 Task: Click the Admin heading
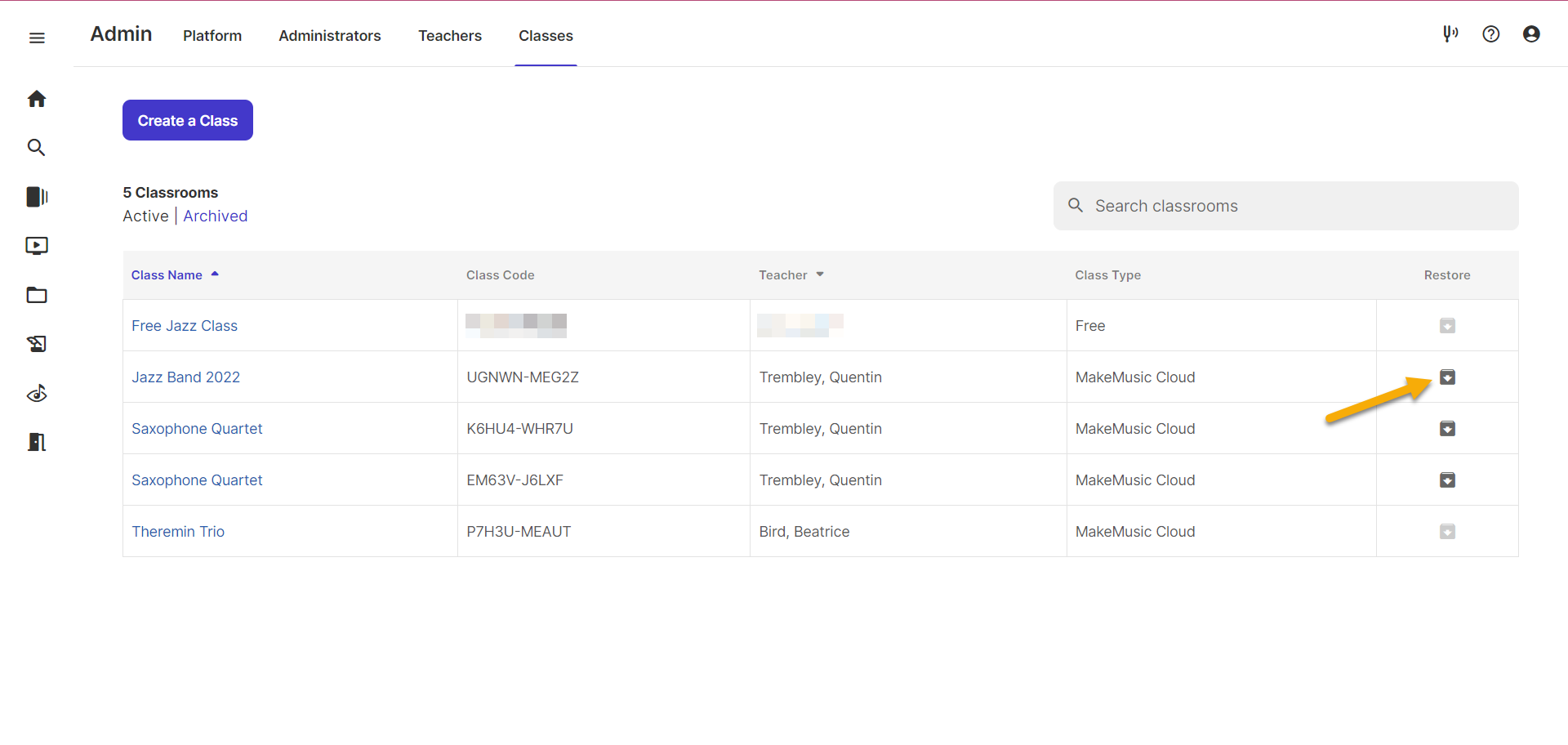(x=121, y=34)
